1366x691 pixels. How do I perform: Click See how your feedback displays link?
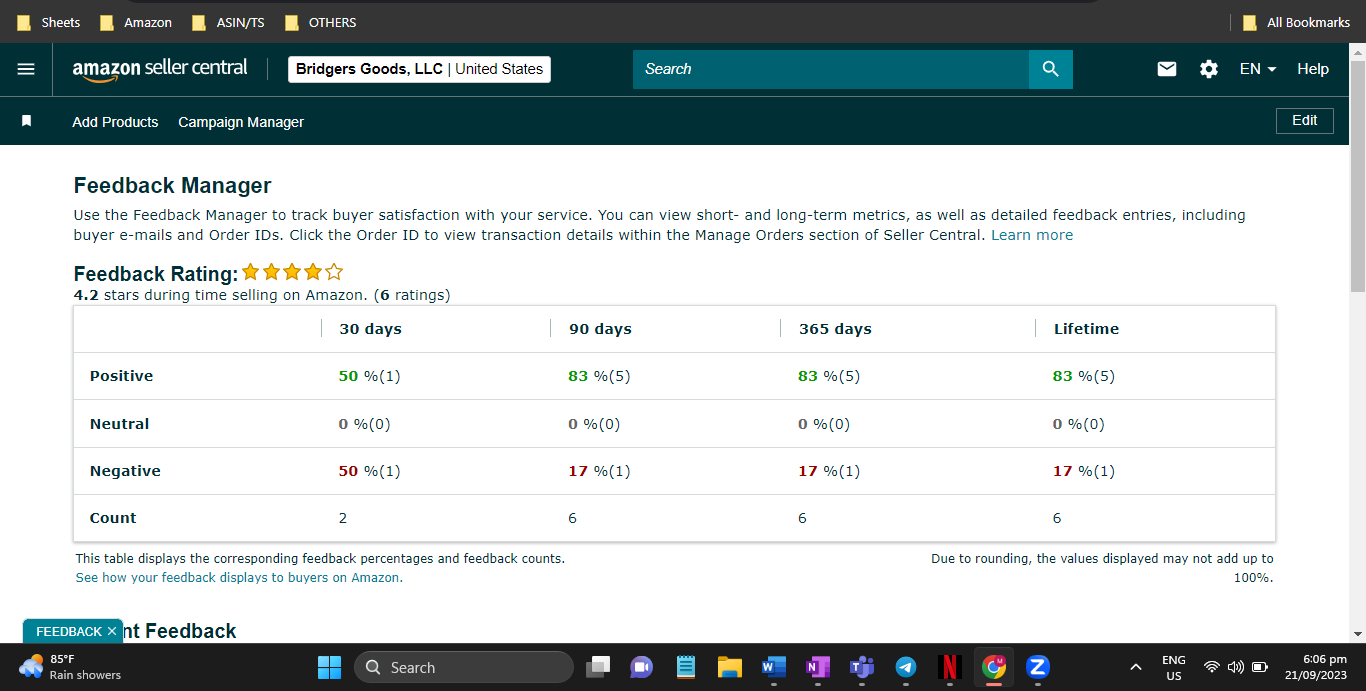239,577
